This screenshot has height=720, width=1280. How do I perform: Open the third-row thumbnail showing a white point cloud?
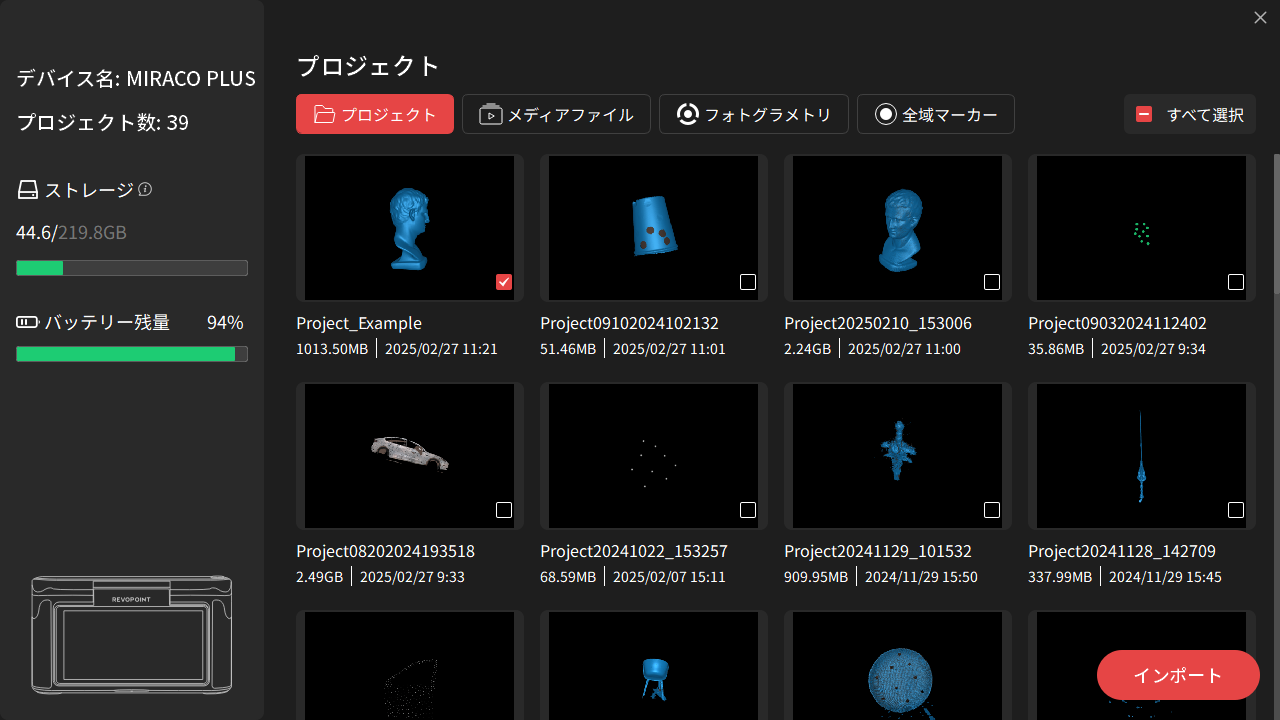coord(410,665)
